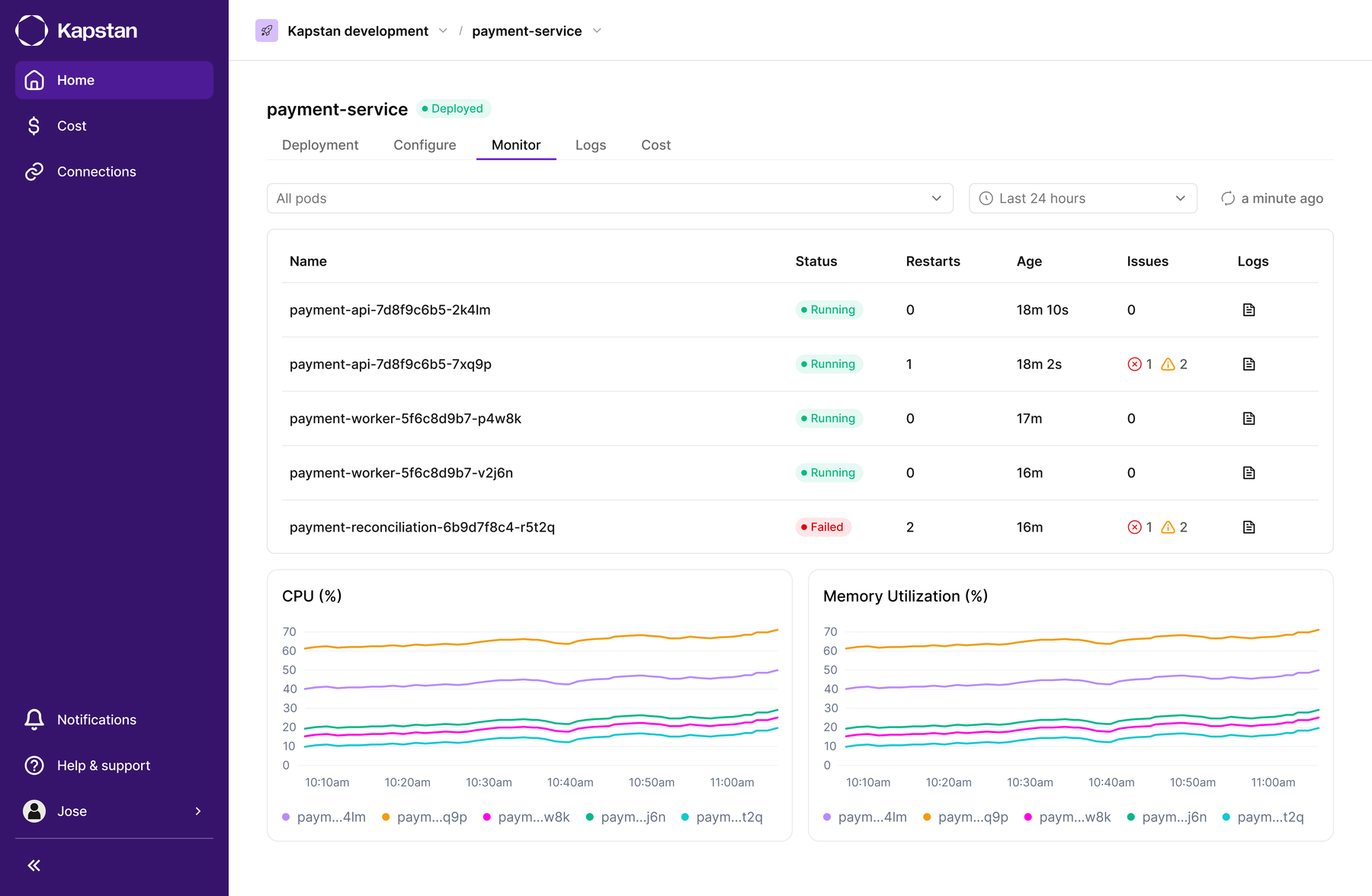The height and width of the screenshot is (896, 1372).
Task: Toggle paym...q9p series in Memory legend
Action: [966, 817]
